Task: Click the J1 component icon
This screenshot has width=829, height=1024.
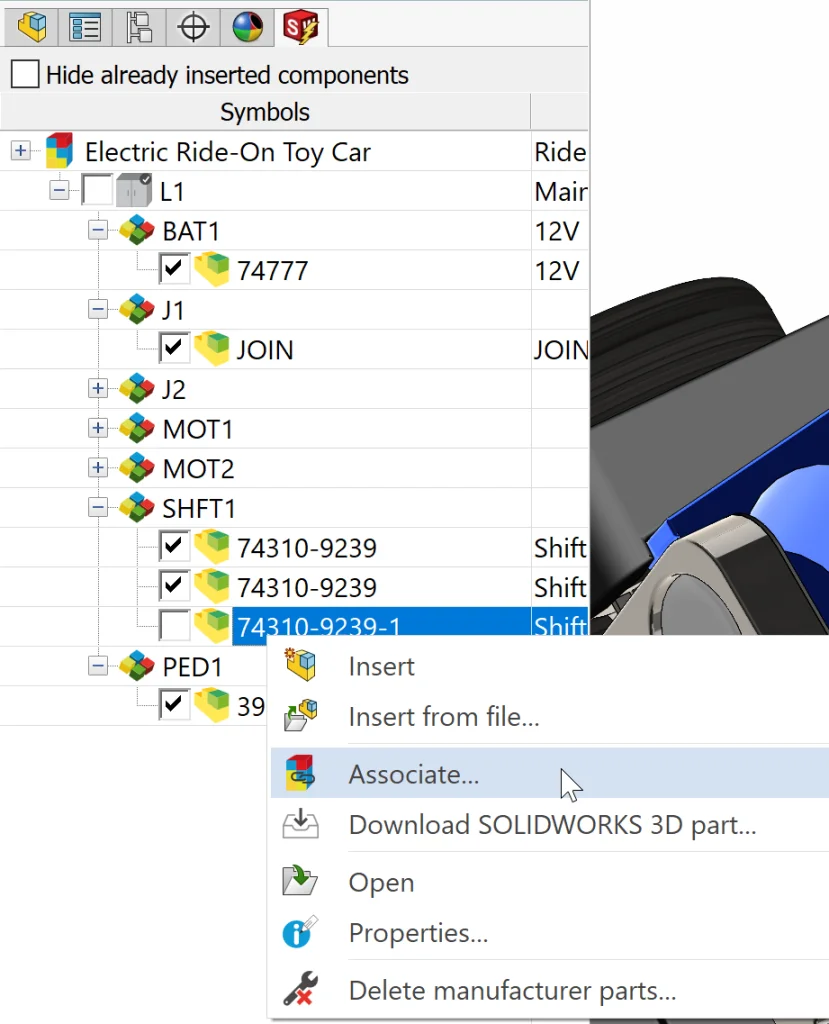Action: [x=137, y=309]
